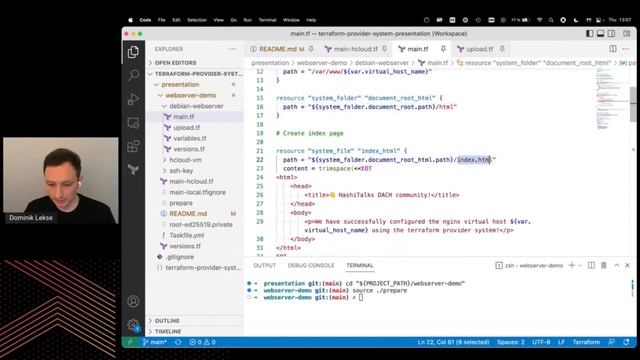Unpin the main-hcloud.tf tab
The width and height of the screenshot is (640, 360).
point(384,49)
